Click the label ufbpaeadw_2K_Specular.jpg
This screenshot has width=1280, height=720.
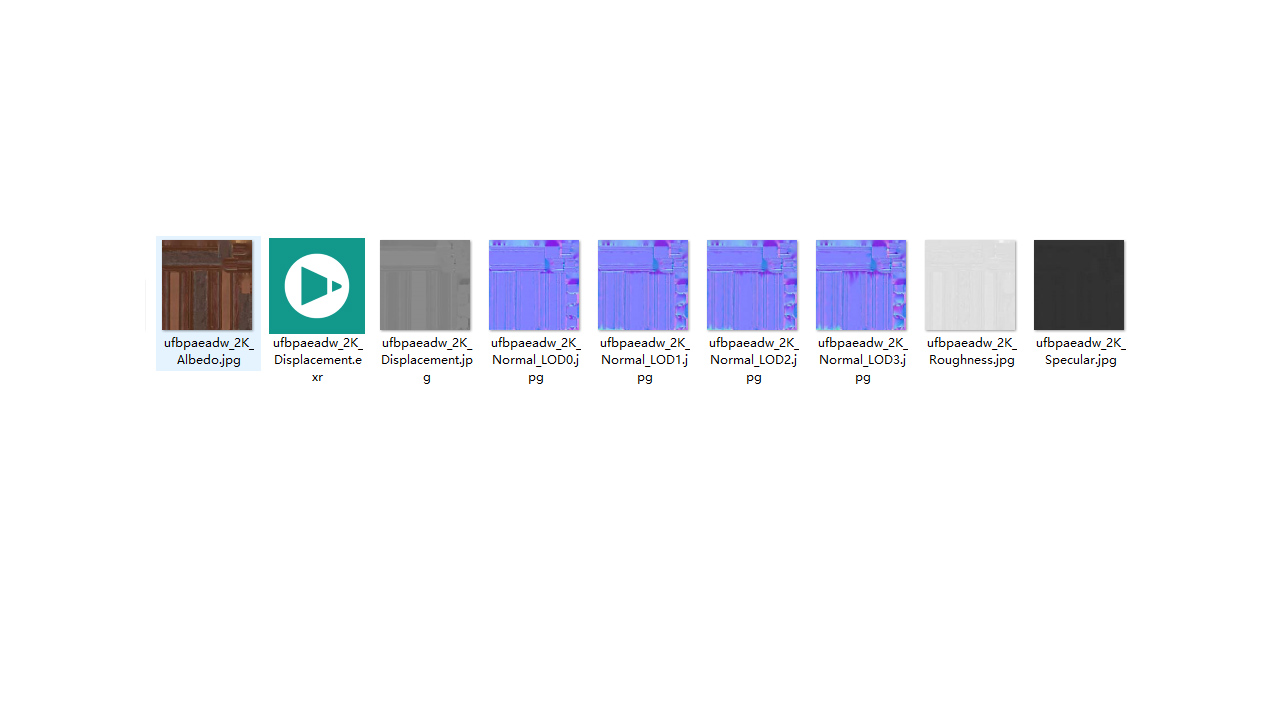1081,351
